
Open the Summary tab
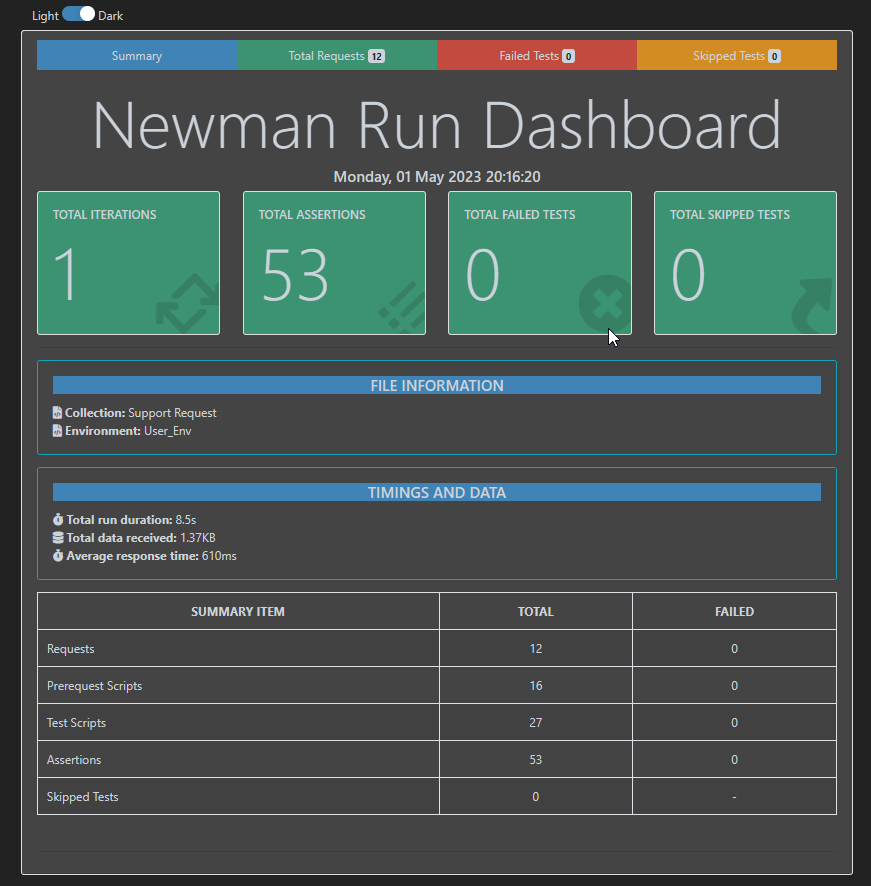pos(137,55)
